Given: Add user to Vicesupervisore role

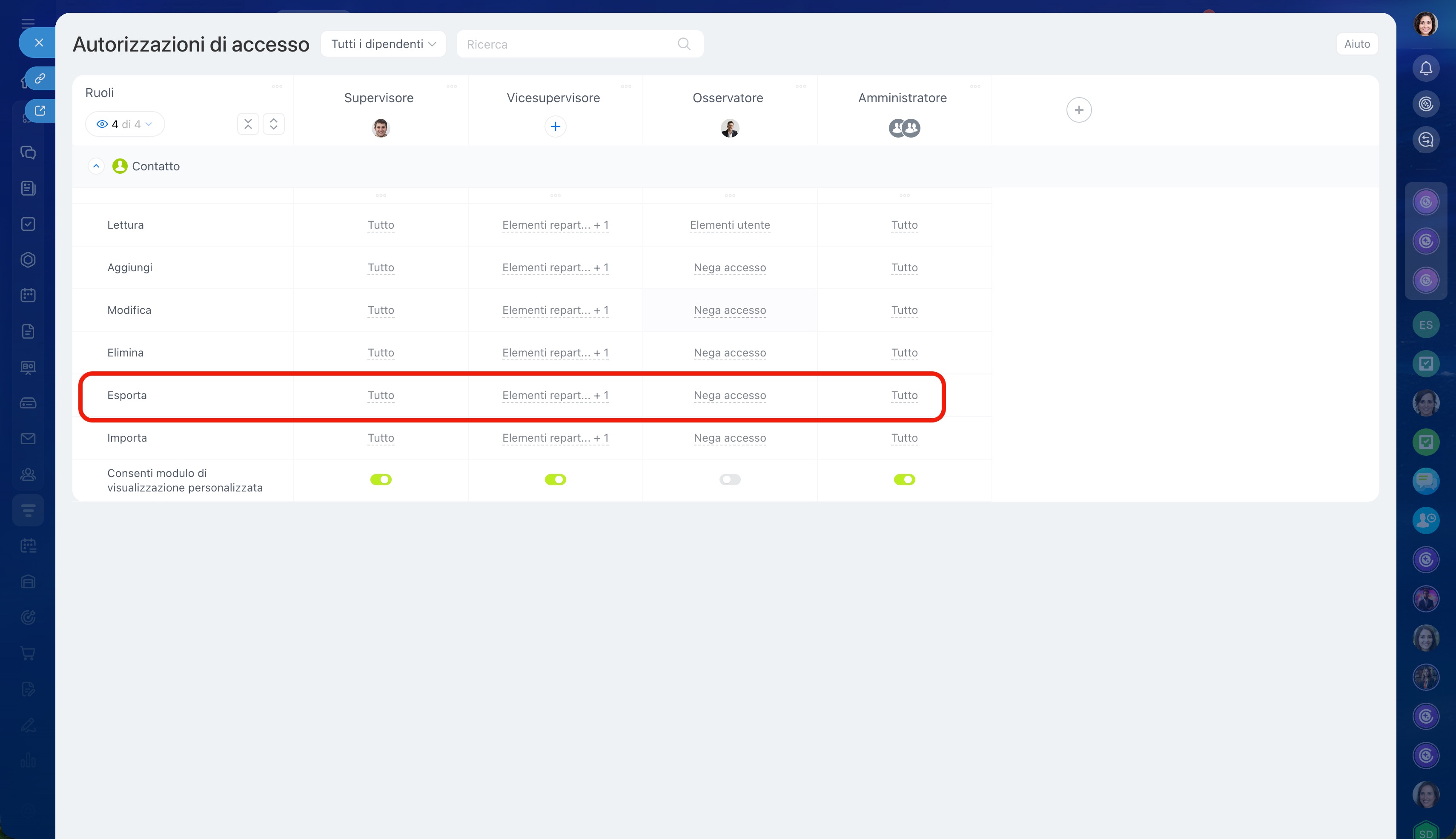Looking at the screenshot, I should coord(555,126).
